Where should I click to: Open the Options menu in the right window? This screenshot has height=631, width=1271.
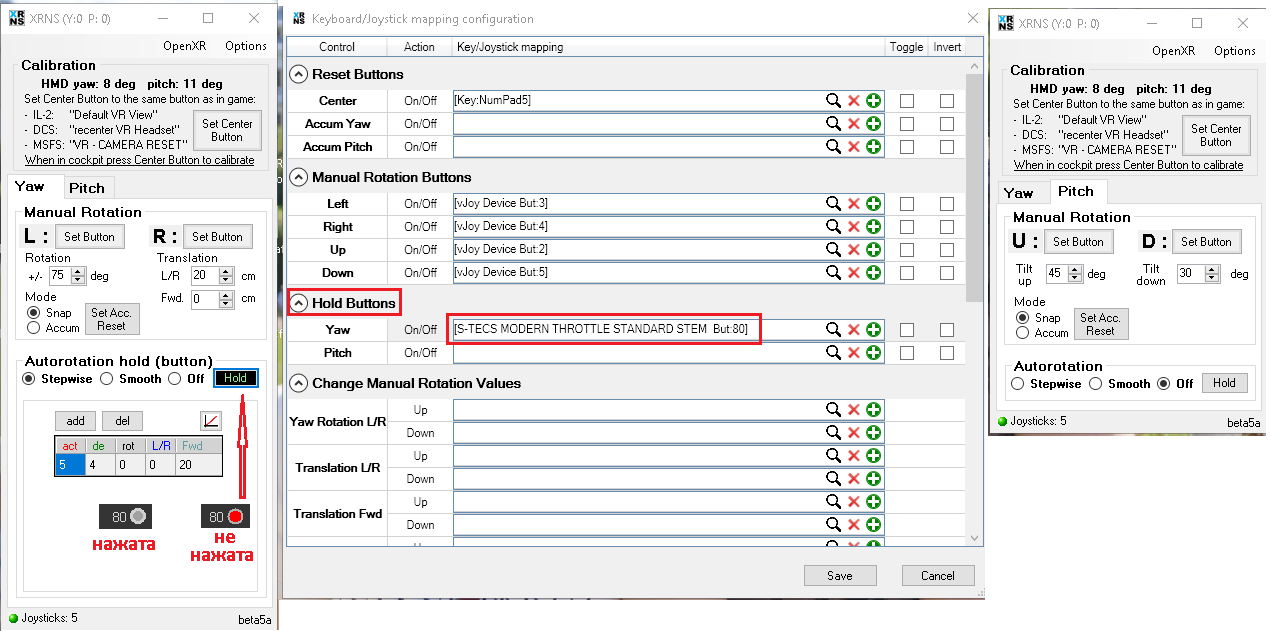tap(1234, 51)
